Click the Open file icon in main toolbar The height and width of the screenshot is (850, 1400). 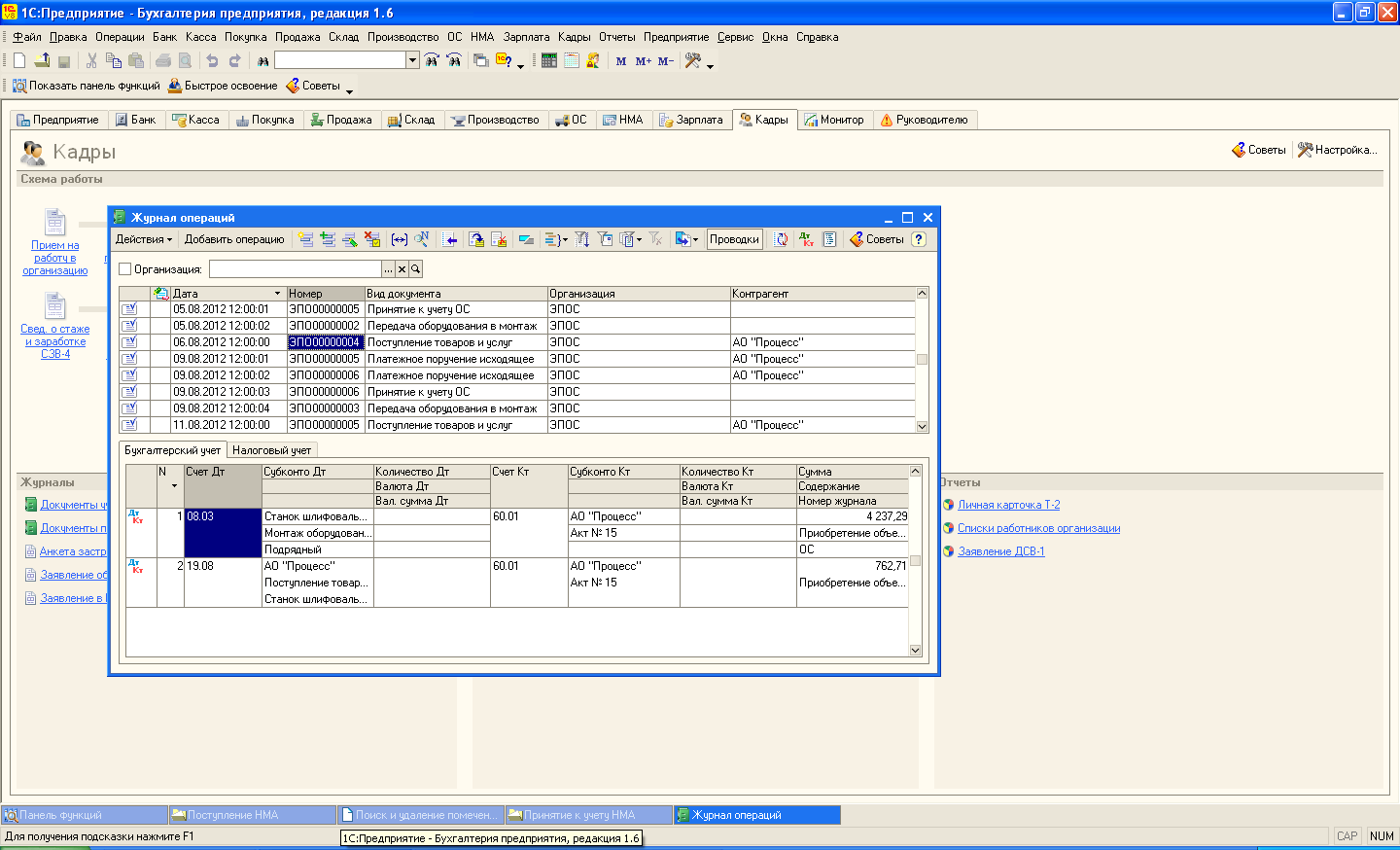tap(42, 60)
